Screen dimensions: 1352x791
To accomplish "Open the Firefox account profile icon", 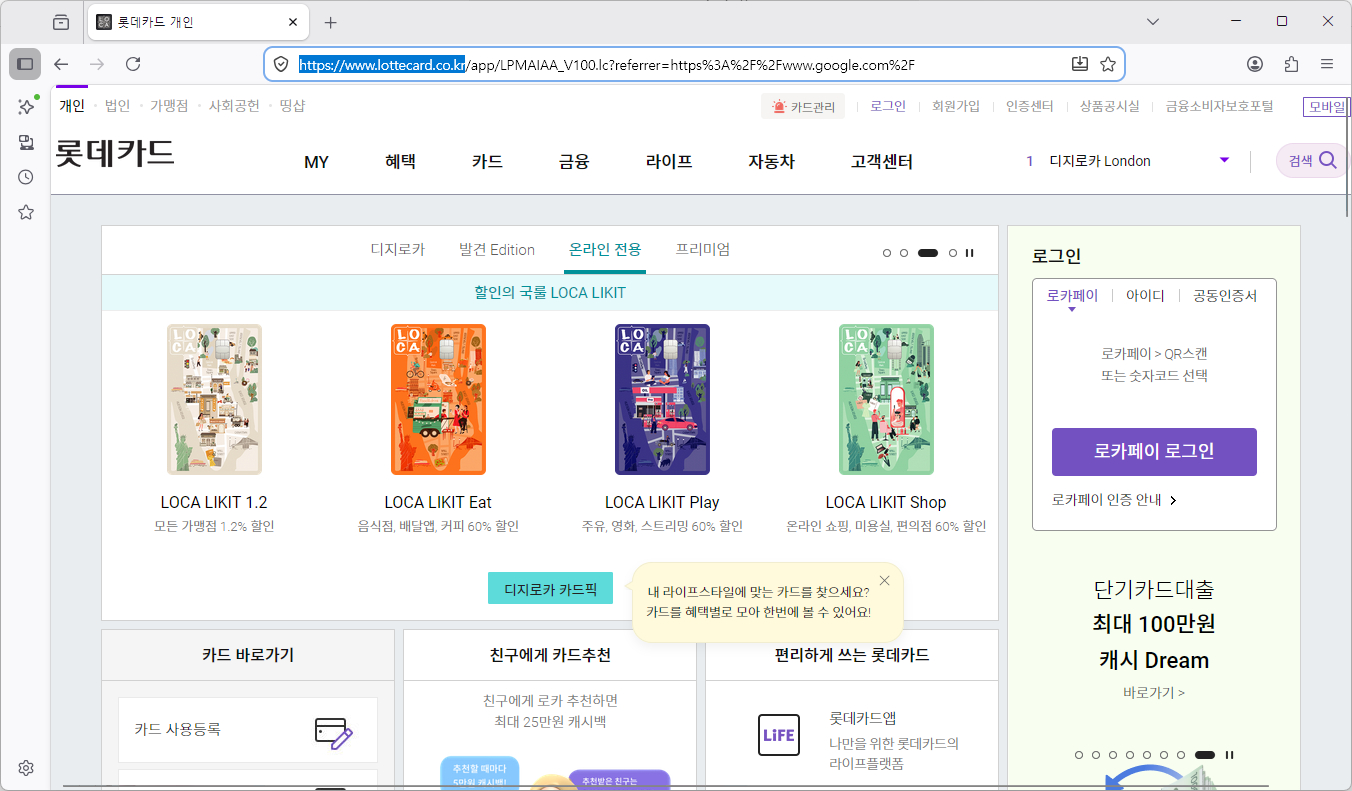I will tap(1255, 64).
